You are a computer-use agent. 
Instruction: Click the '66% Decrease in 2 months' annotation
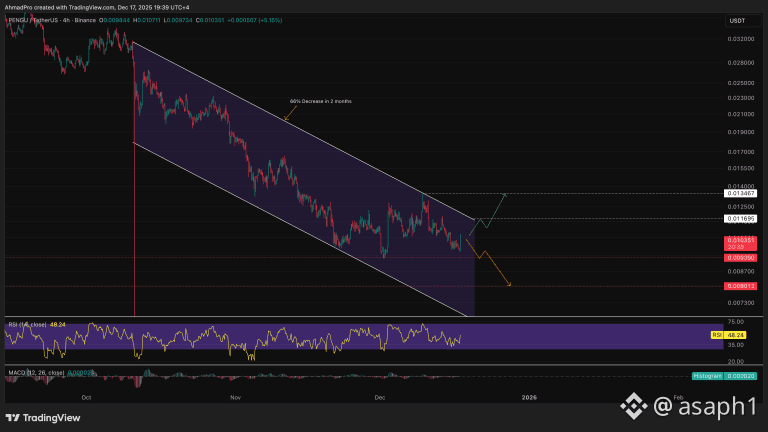pyautogui.click(x=320, y=101)
